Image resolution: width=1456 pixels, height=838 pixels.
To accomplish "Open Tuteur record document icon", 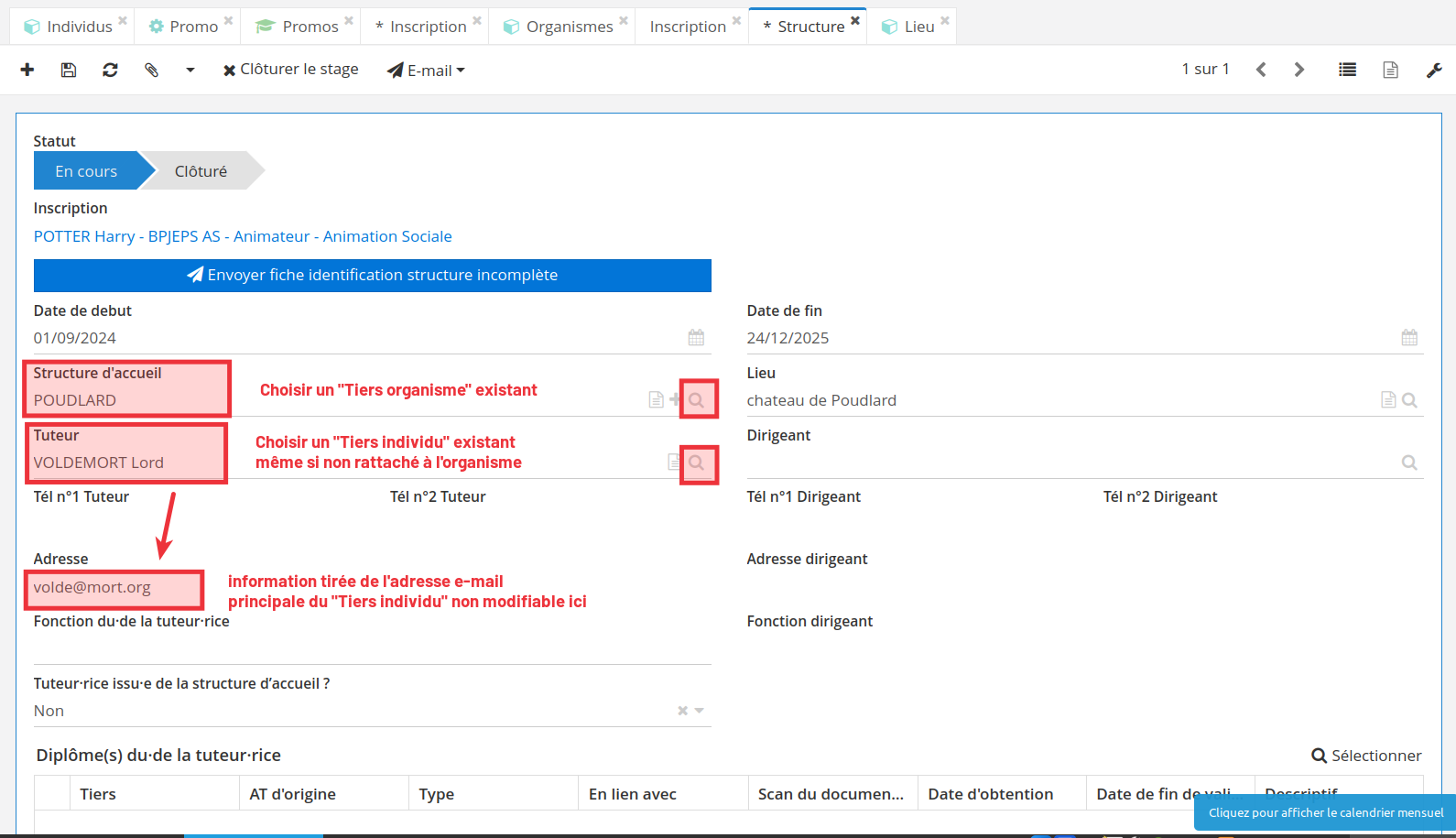I will coord(675,462).
